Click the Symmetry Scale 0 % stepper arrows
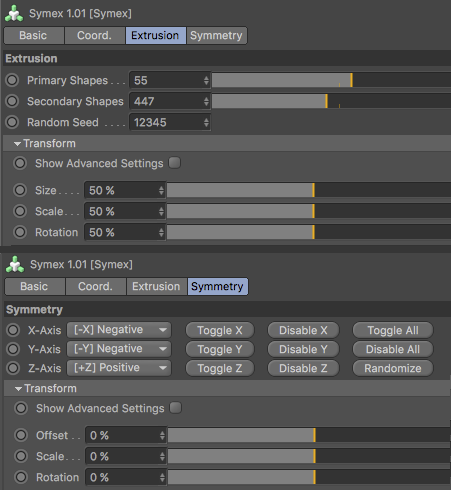The image size is (451, 490). (x=162, y=456)
